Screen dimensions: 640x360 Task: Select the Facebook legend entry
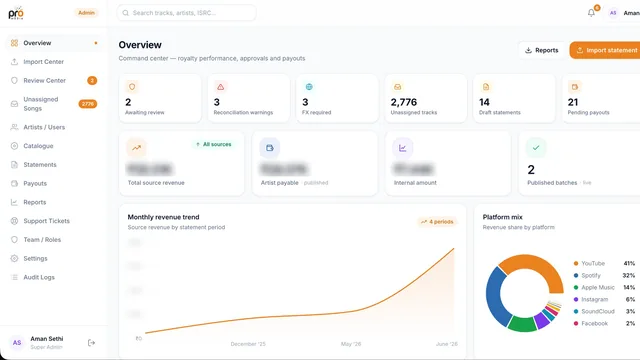[x=604, y=323]
